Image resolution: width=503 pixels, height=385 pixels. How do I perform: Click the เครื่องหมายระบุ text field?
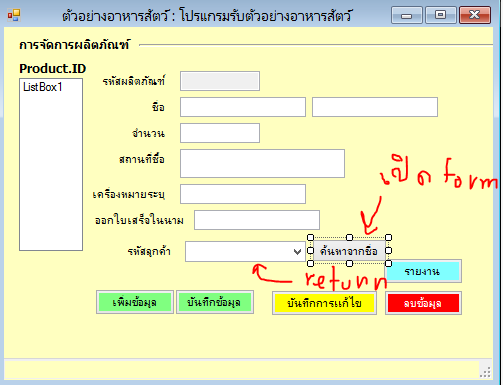click(x=243, y=194)
